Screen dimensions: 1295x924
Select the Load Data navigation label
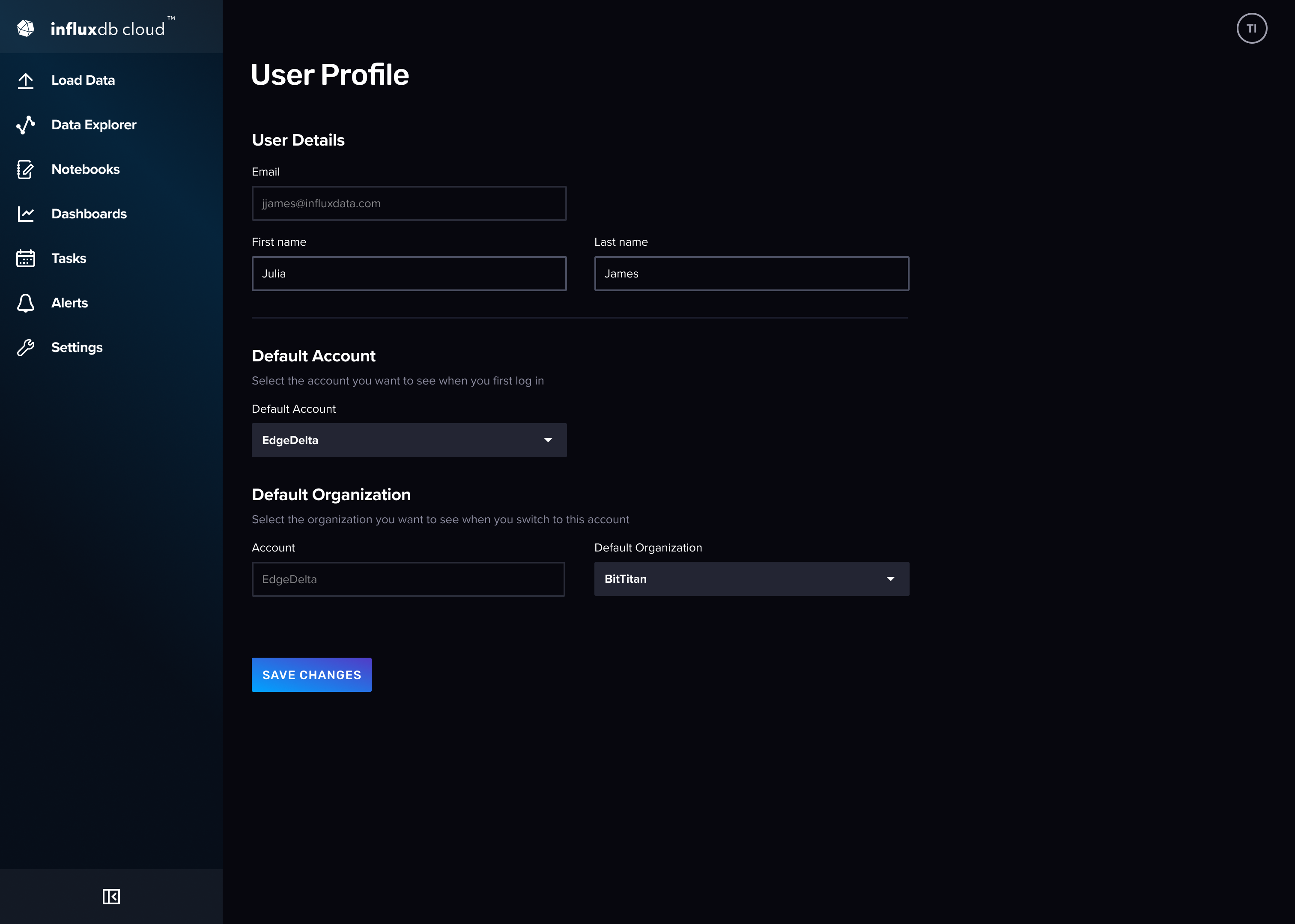click(83, 80)
